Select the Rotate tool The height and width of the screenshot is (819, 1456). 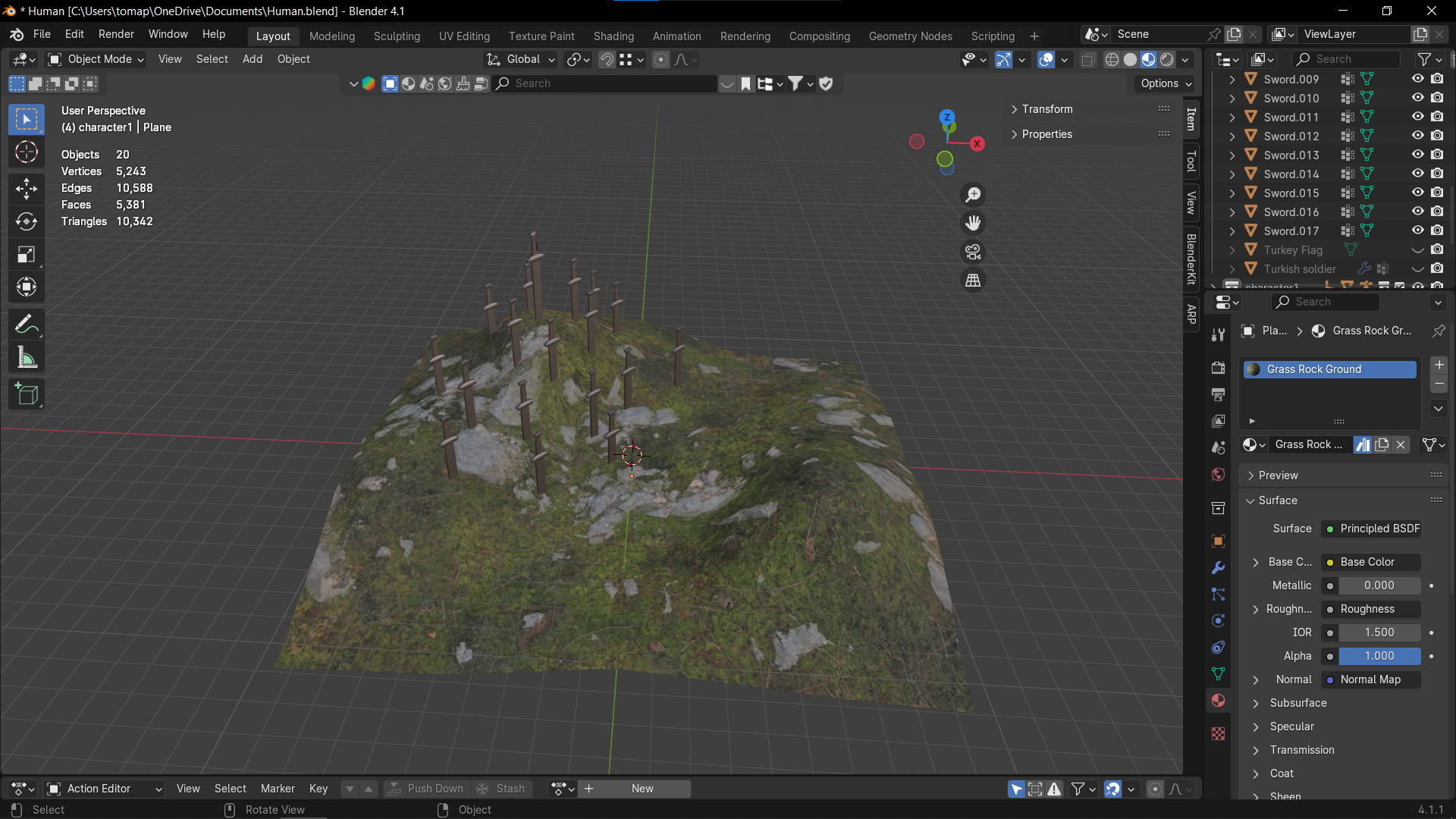27,221
